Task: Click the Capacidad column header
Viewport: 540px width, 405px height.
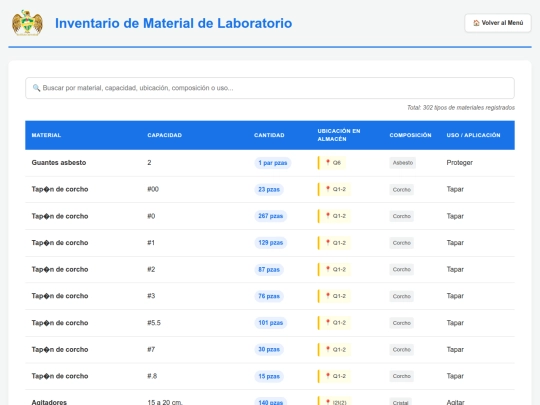Action: [165, 135]
